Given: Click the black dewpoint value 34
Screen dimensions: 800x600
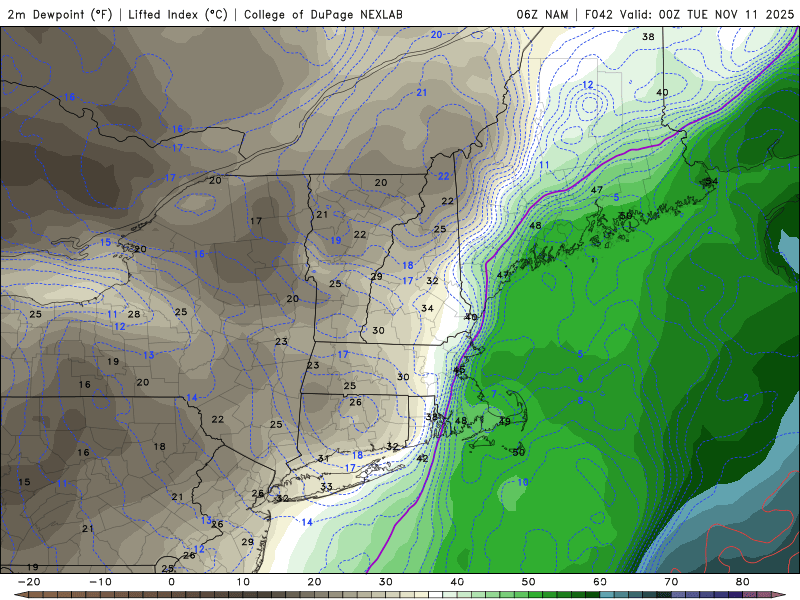Looking at the screenshot, I should tap(427, 308).
